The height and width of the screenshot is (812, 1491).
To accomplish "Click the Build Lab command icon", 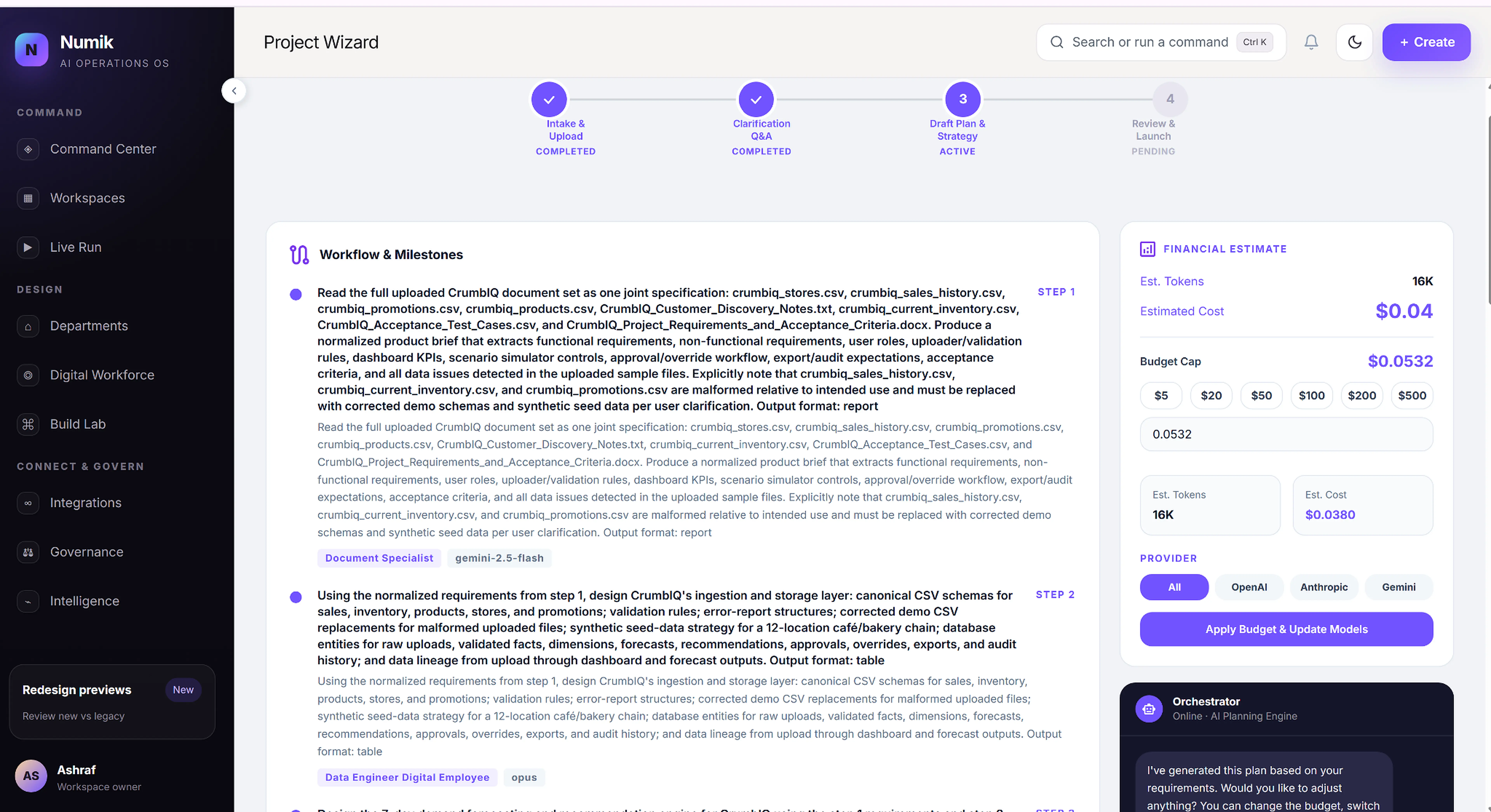I will pos(28,425).
